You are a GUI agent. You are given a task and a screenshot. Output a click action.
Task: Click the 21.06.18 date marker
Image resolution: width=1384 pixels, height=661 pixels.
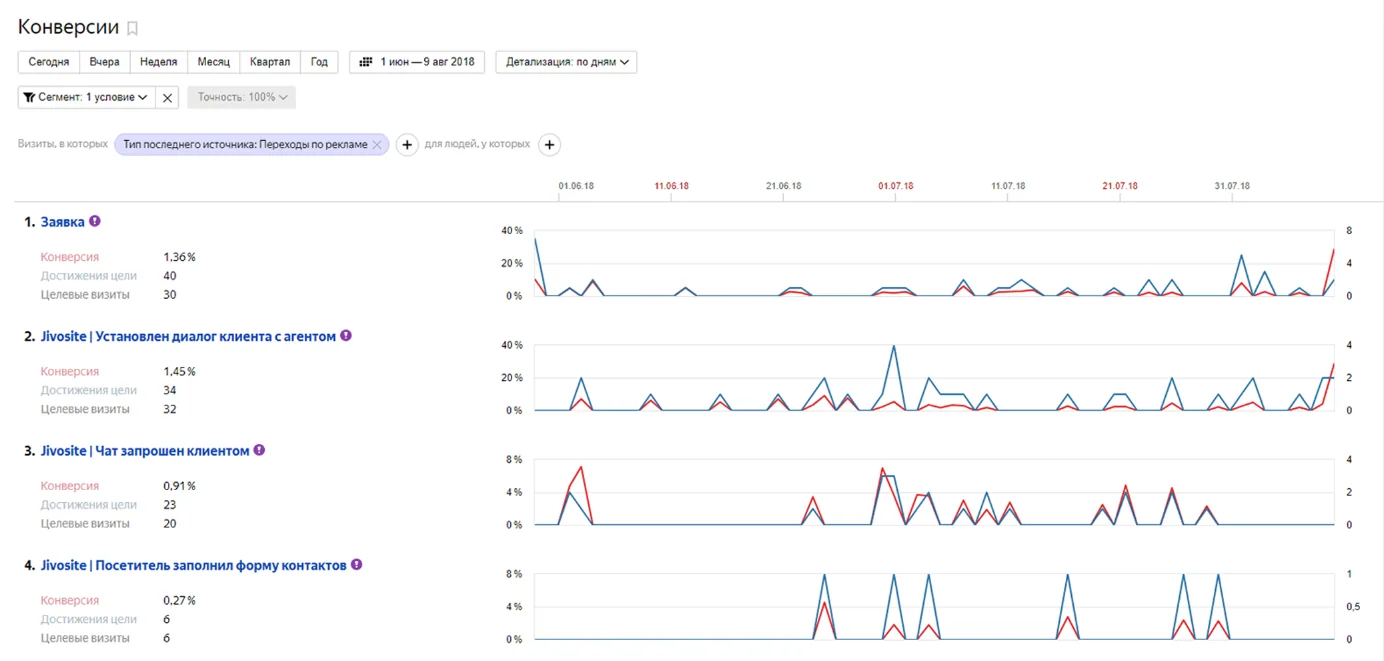784,186
